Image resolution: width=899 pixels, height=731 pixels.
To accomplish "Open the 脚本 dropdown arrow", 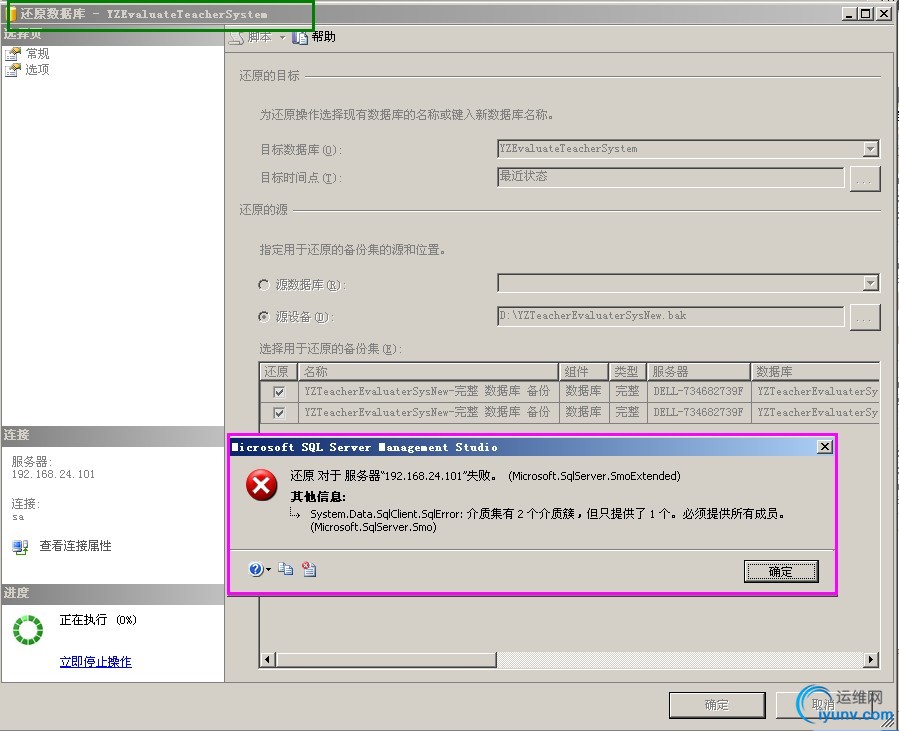I will point(282,38).
